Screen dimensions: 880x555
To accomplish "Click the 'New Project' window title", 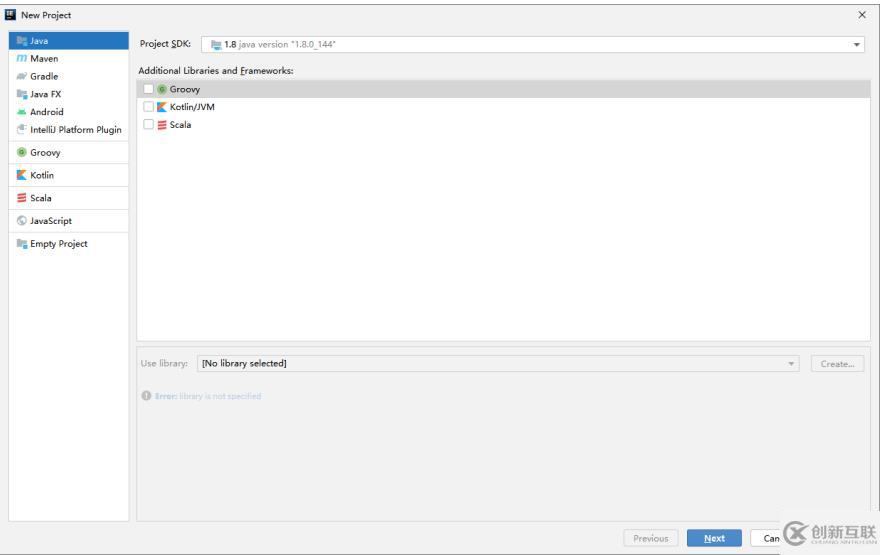I will click(x=46, y=15).
